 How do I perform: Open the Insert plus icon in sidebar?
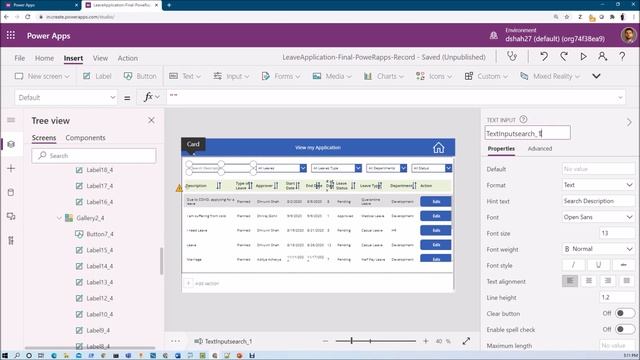(x=11, y=168)
